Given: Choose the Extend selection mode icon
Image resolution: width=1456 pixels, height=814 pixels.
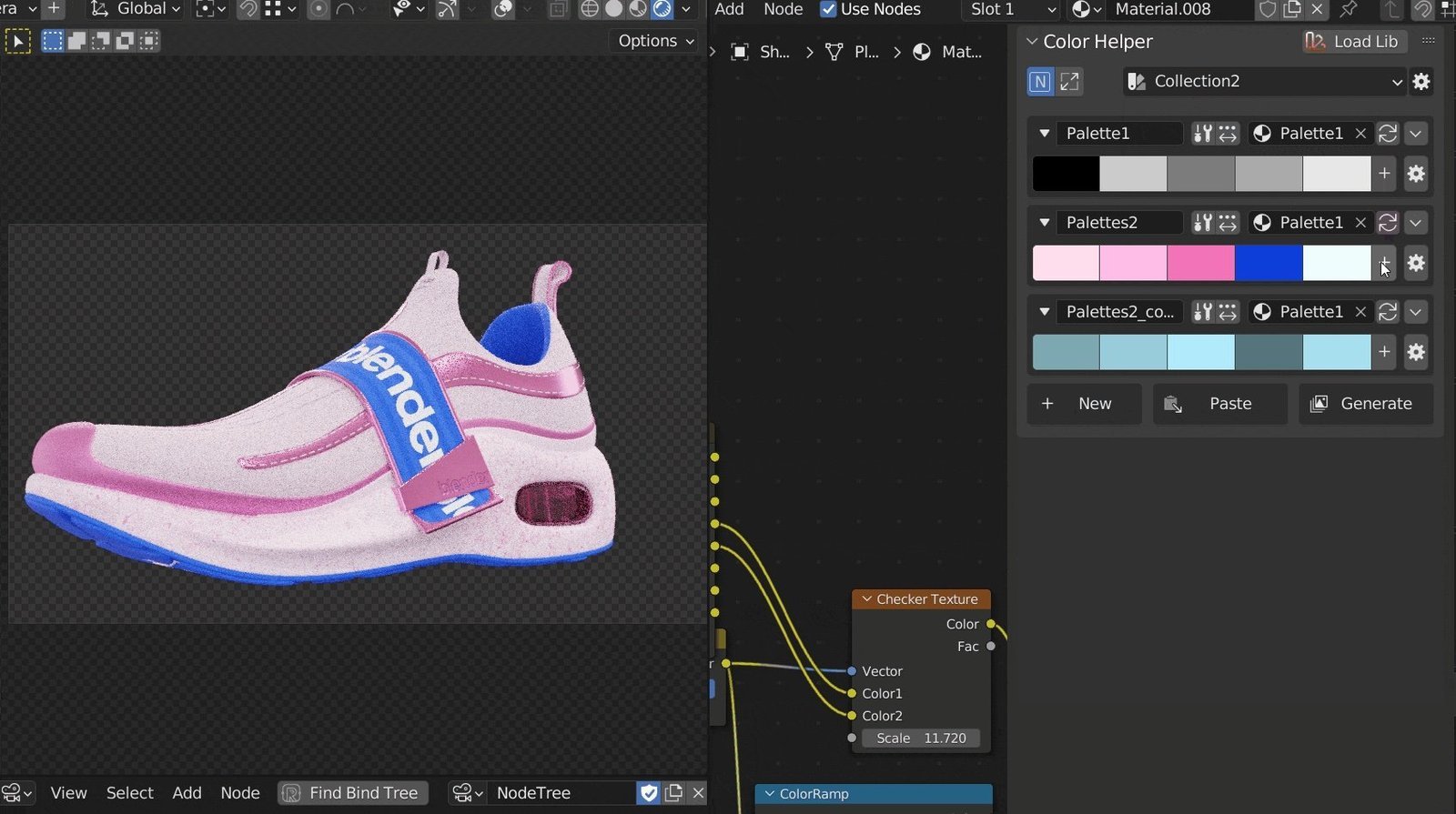Looking at the screenshot, I should 77,41.
